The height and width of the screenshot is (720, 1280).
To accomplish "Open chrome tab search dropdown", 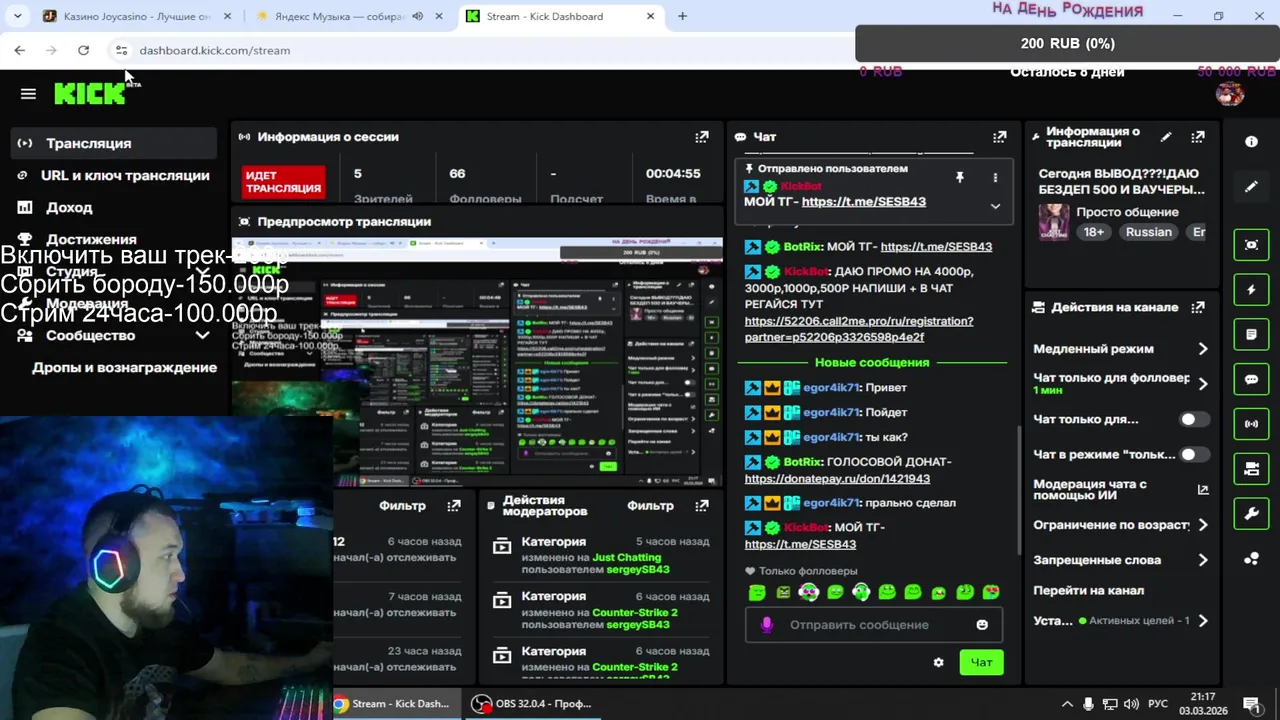I will [17, 16].
